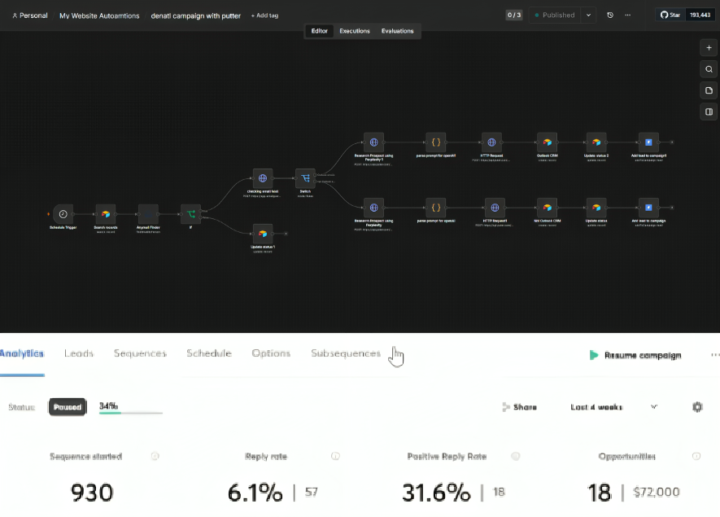This screenshot has height=517, width=720.
Task: Open the Search records Airtable node
Action: pos(106,214)
